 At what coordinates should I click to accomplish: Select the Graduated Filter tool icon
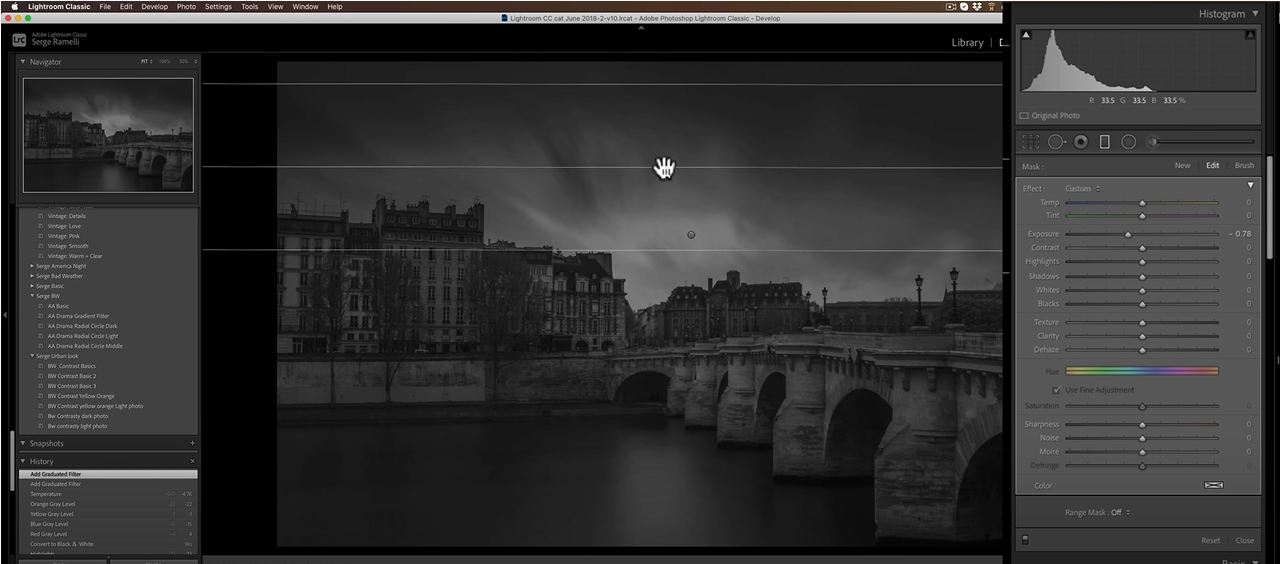pos(1105,142)
